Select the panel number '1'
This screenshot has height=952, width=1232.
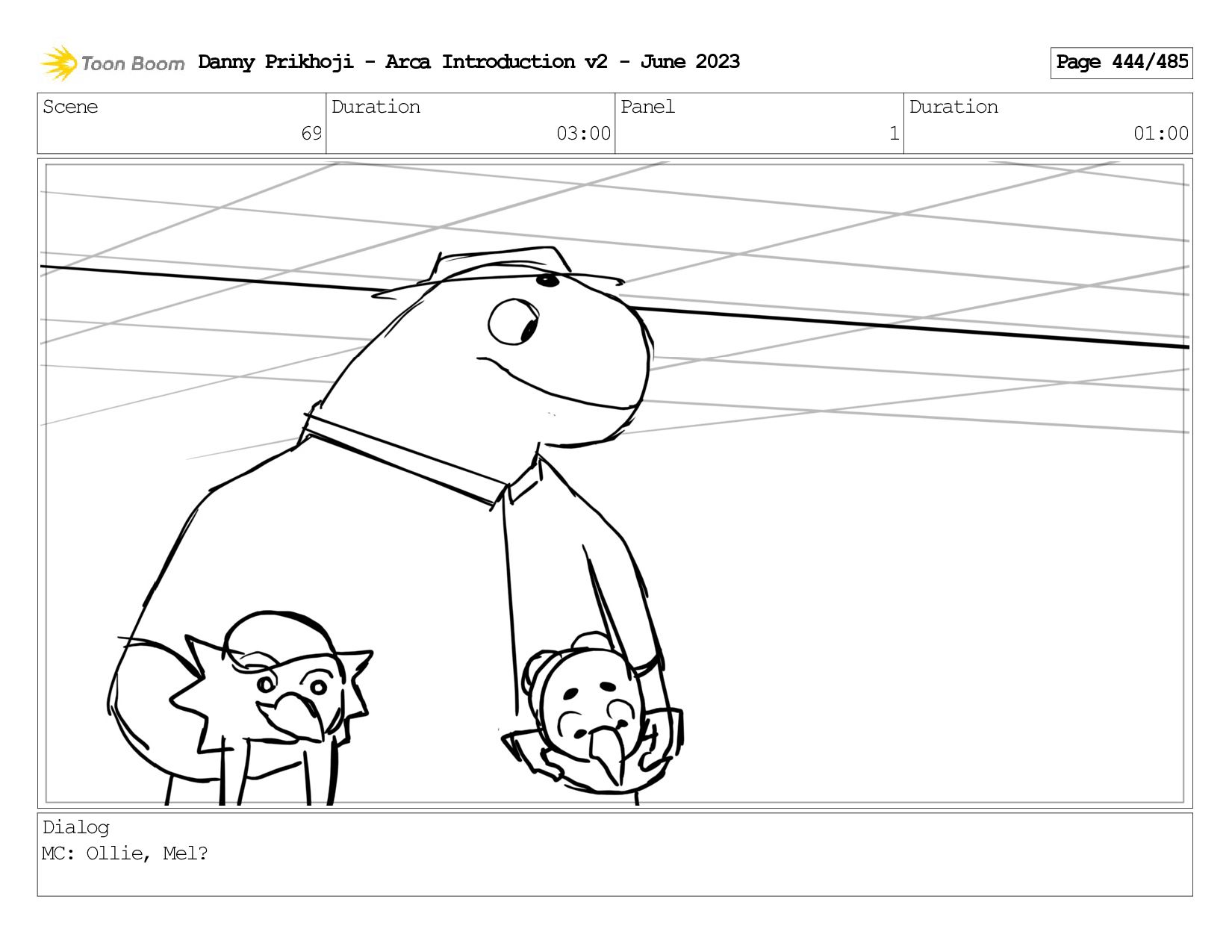click(894, 134)
